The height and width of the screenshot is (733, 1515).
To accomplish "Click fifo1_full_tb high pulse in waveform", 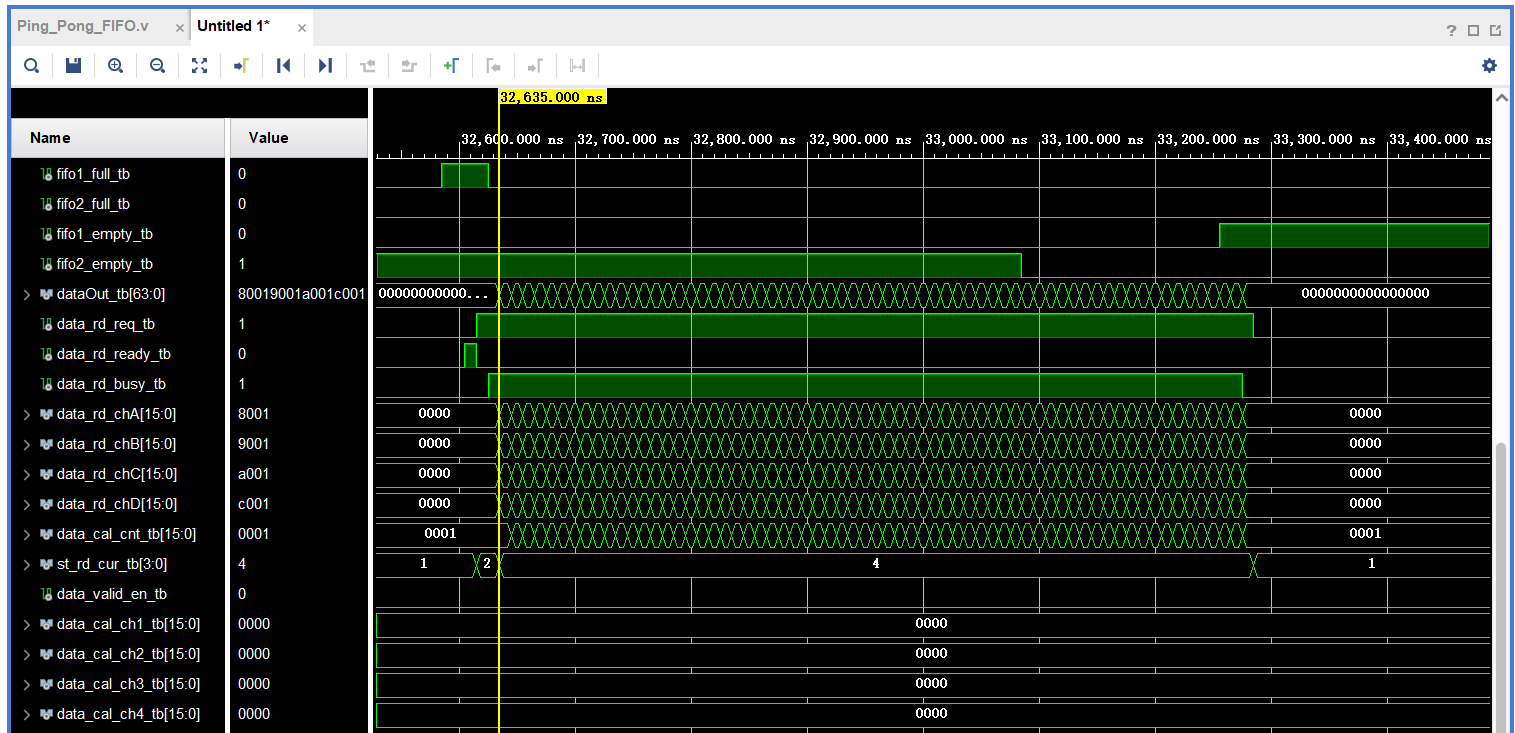I will (x=465, y=176).
